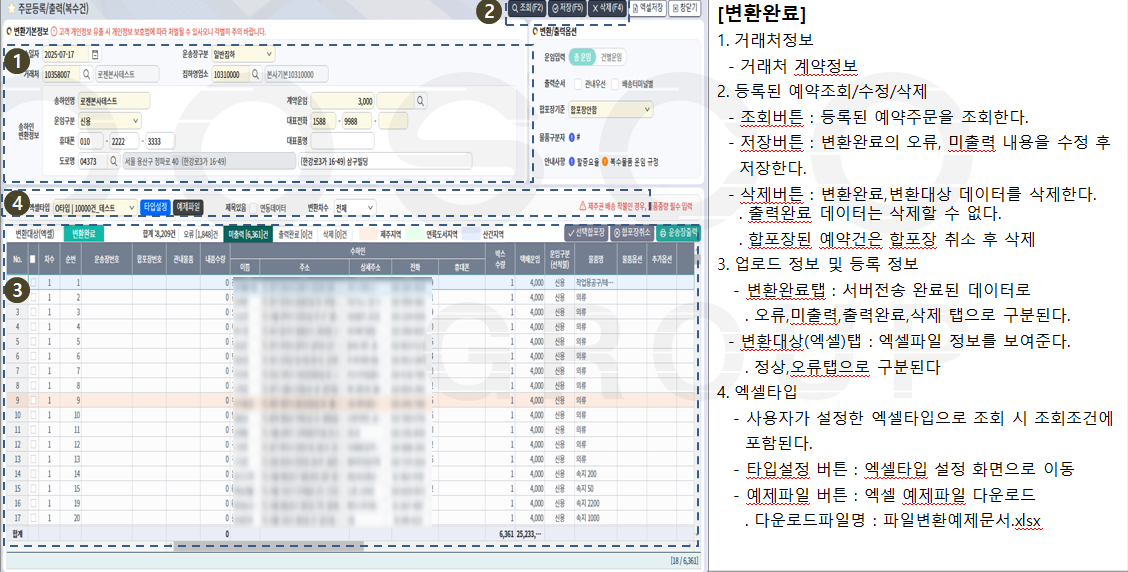Click the postal code search icon beside 04373
The height and width of the screenshot is (572, 1128).
point(113,161)
